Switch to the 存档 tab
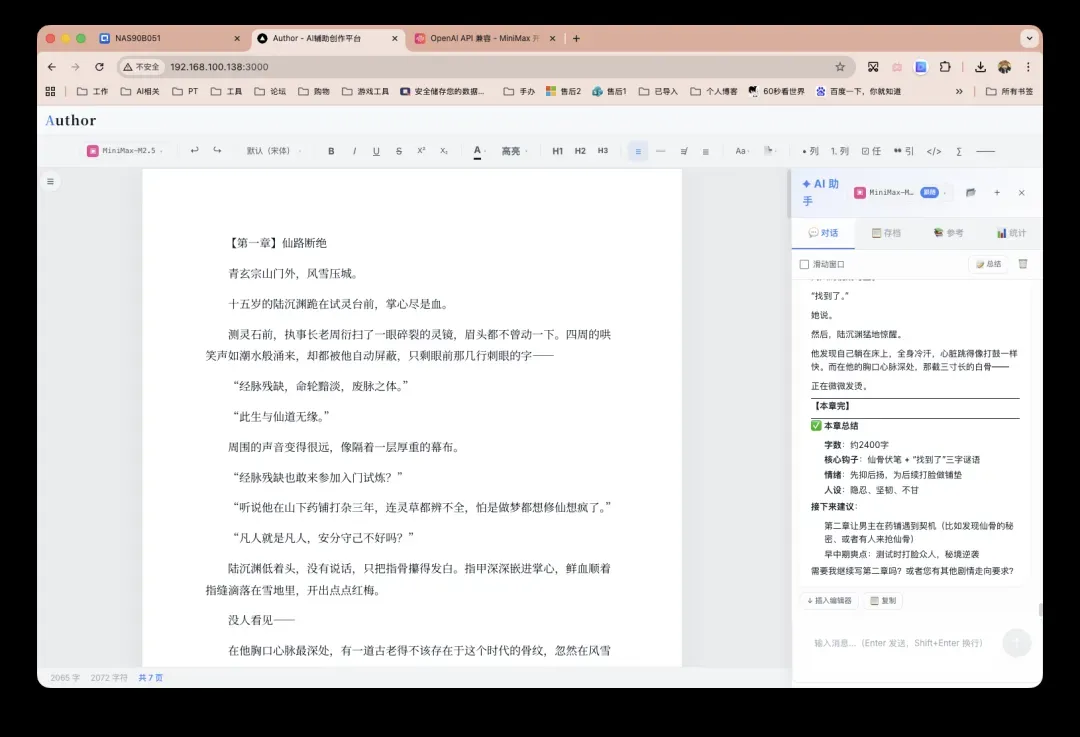The width and height of the screenshot is (1080, 737). click(x=886, y=233)
